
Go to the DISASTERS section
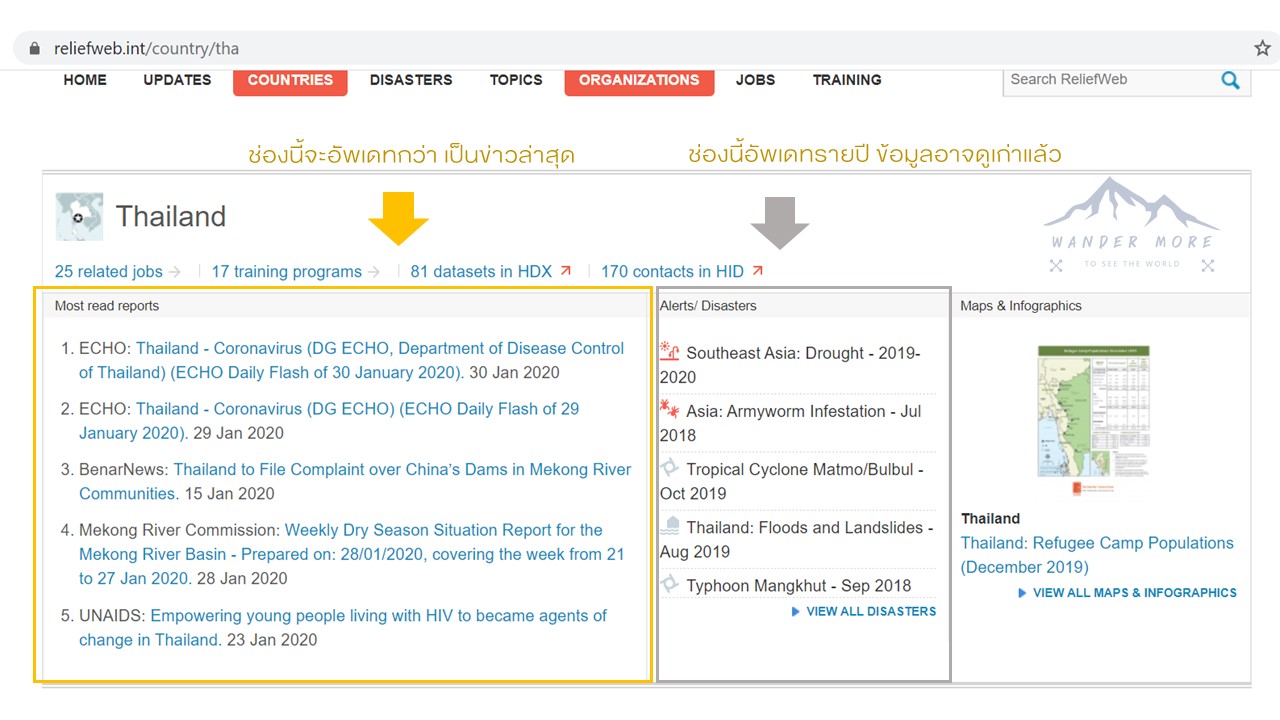[x=411, y=80]
